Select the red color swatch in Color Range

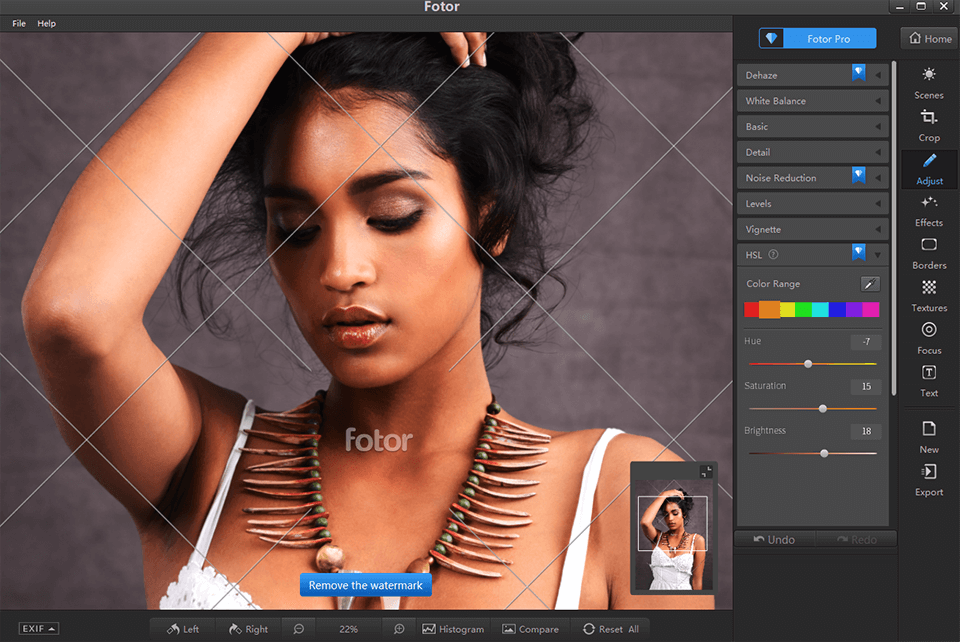(750, 309)
